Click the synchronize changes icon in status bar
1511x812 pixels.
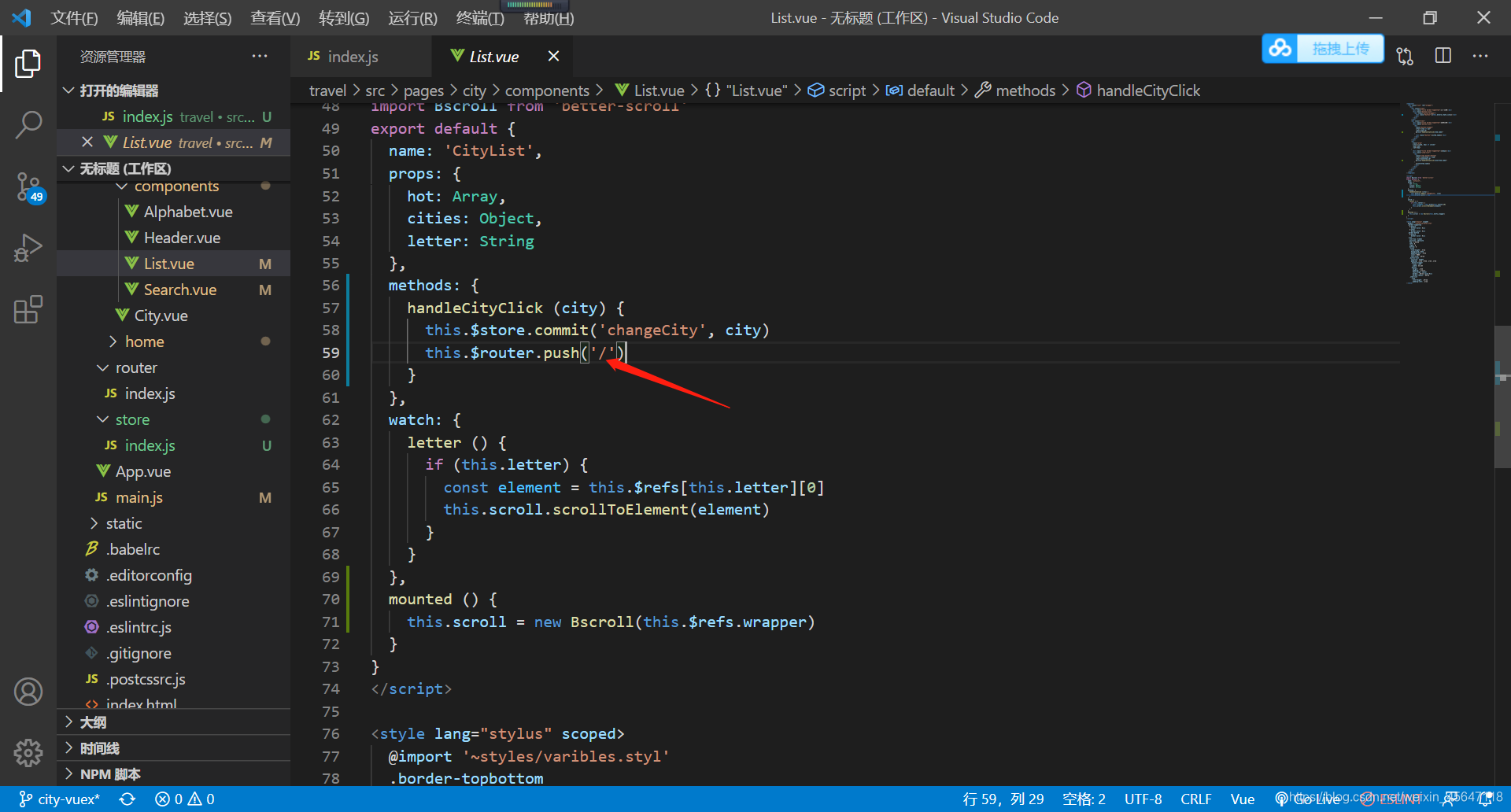127,799
